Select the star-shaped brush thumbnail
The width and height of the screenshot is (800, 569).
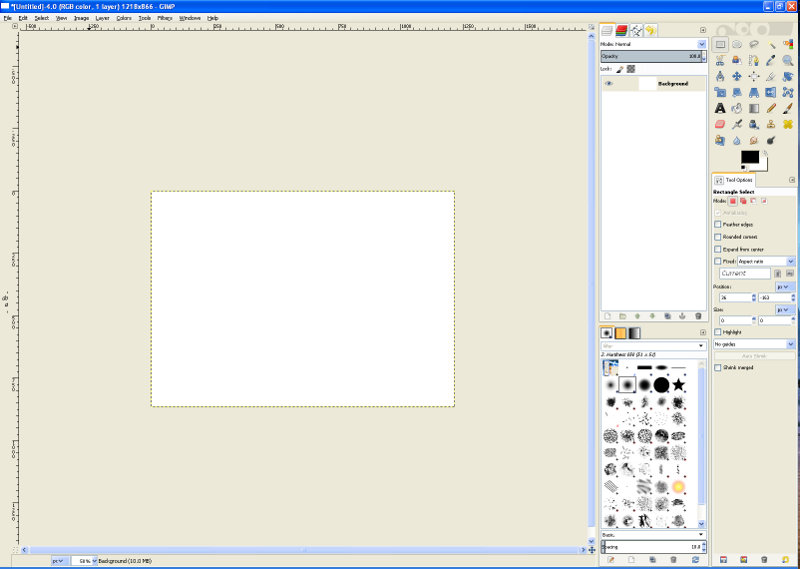pyautogui.click(x=679, y=385)
